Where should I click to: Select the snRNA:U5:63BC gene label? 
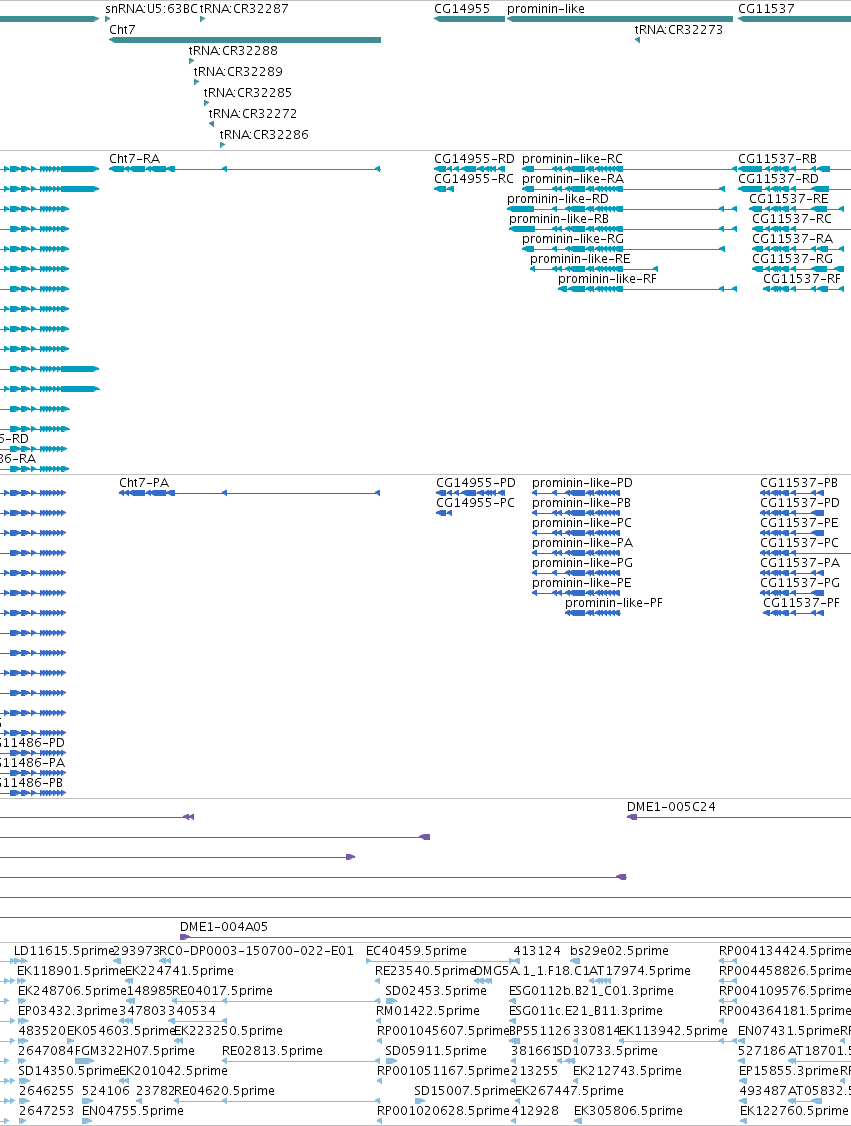tap(152, 9)
